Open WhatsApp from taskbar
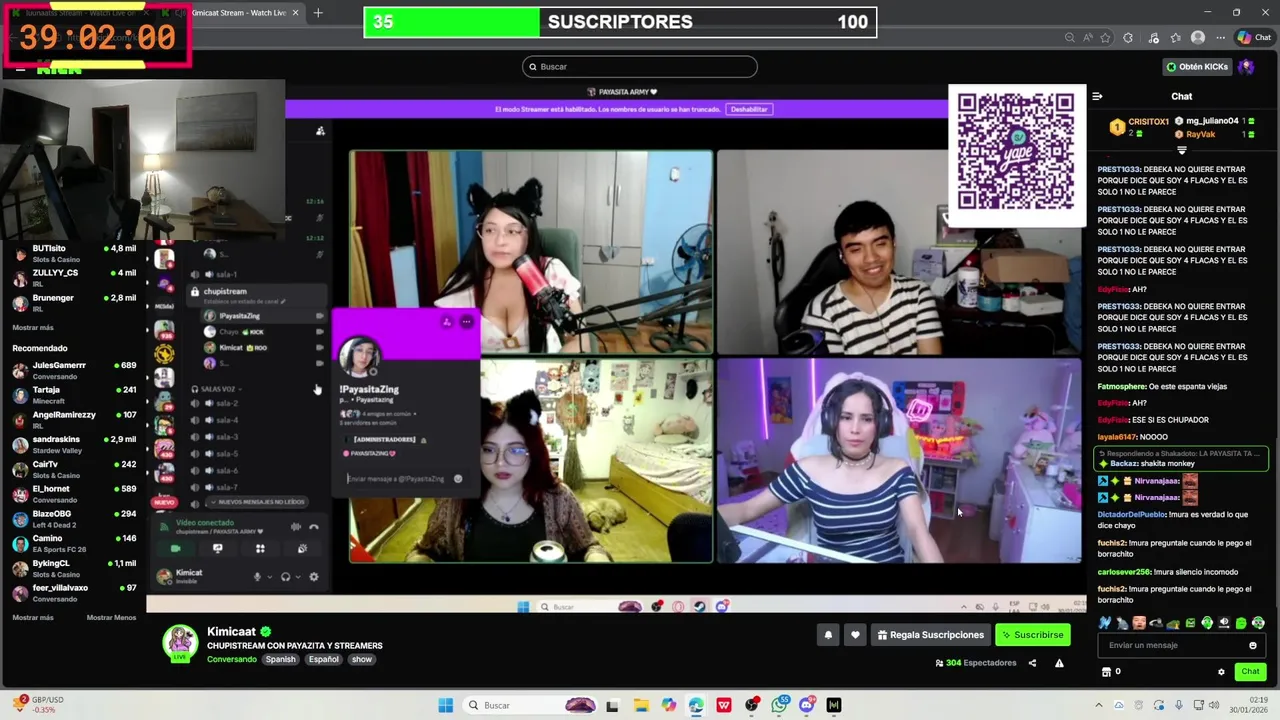 pyautogui.click(x=779, y=705)
